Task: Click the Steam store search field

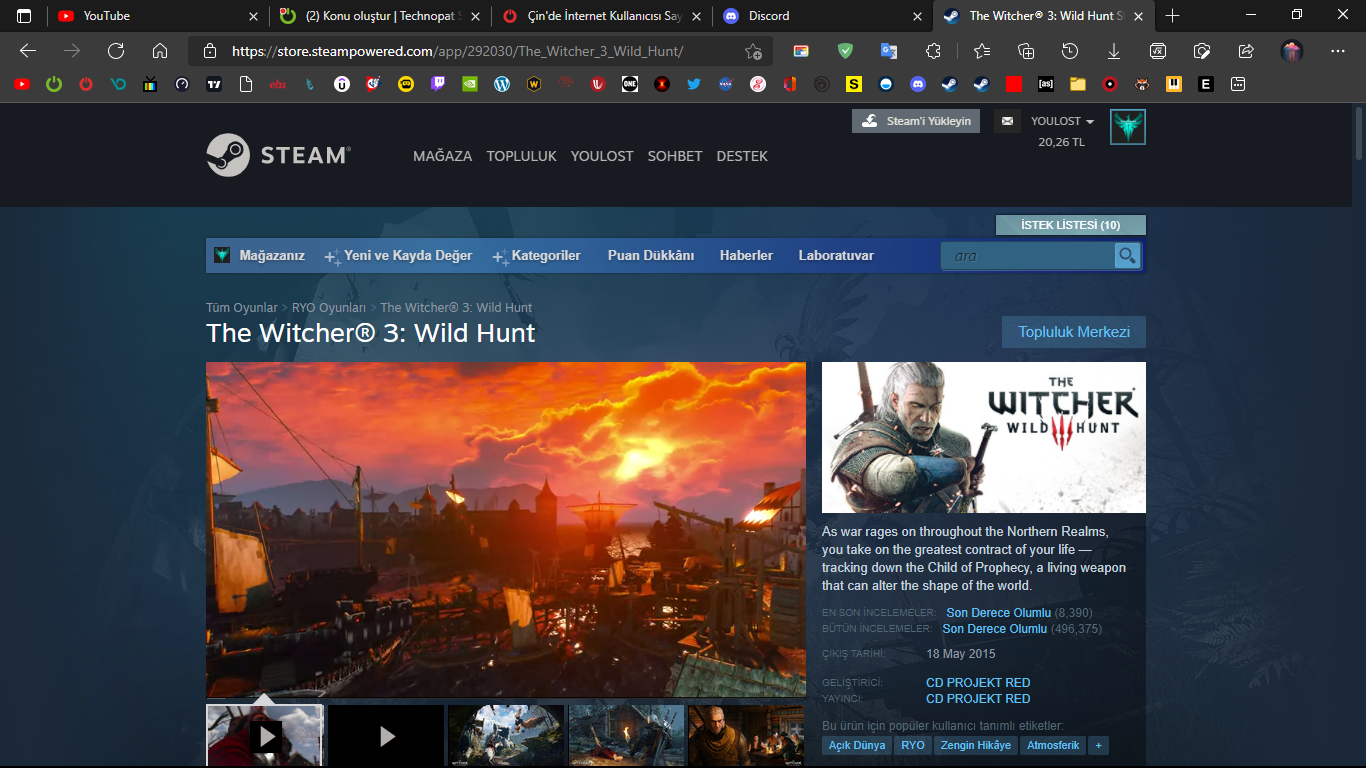Action: pyautogui.click(x=1028, y=256)
